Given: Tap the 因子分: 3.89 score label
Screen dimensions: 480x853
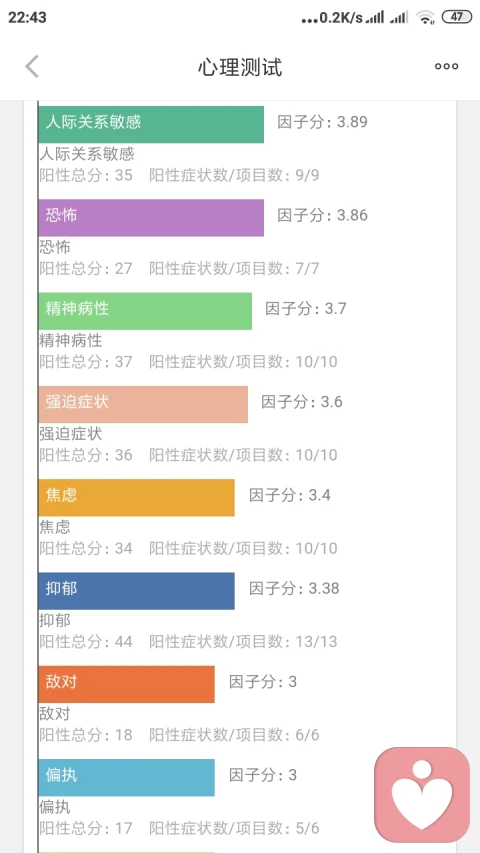Looking at the screenshot, I should pos(323,122).
